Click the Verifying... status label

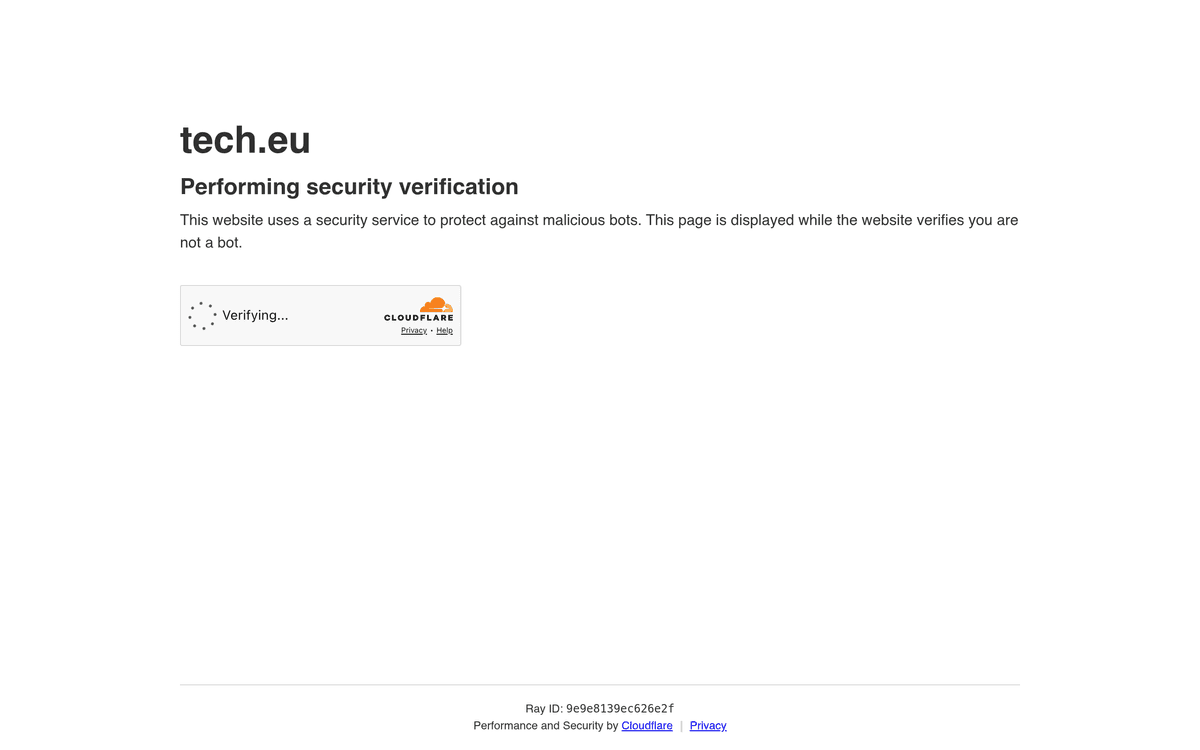(256, 315)
